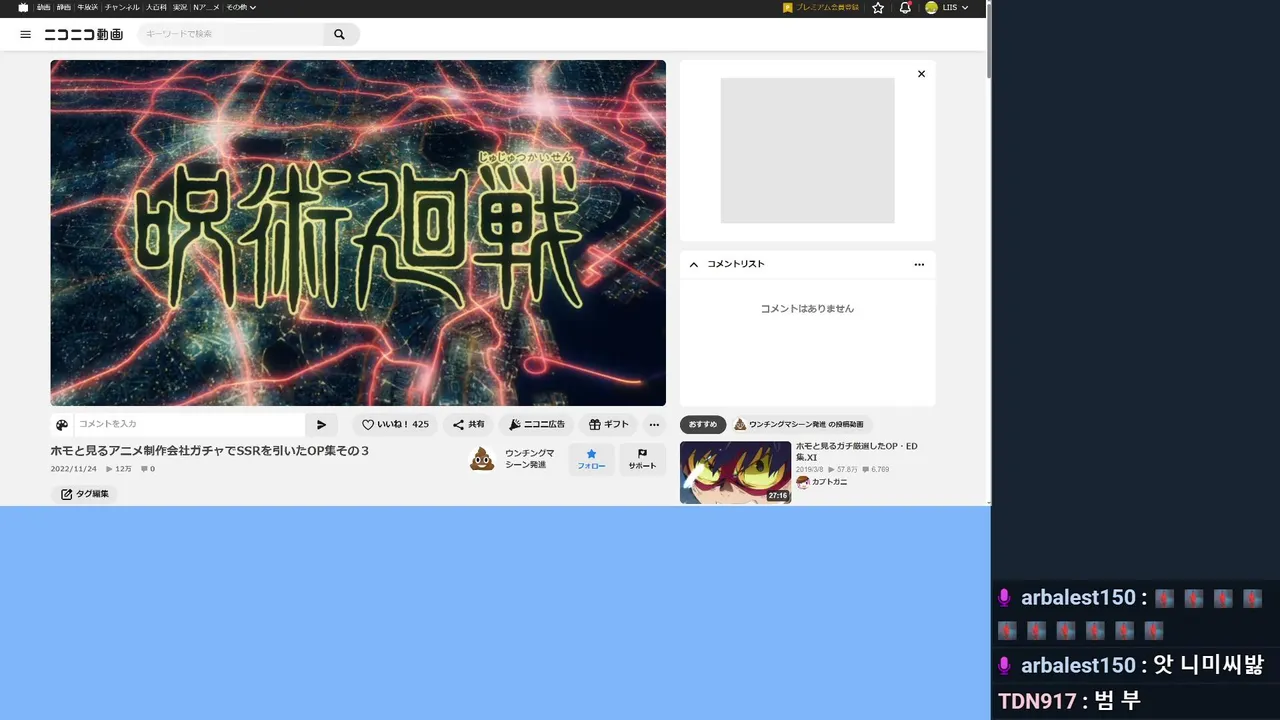Viewport: 1280px width, 720px height.
Task: Open the video actions three-dot menu
Action: (653, 425)
